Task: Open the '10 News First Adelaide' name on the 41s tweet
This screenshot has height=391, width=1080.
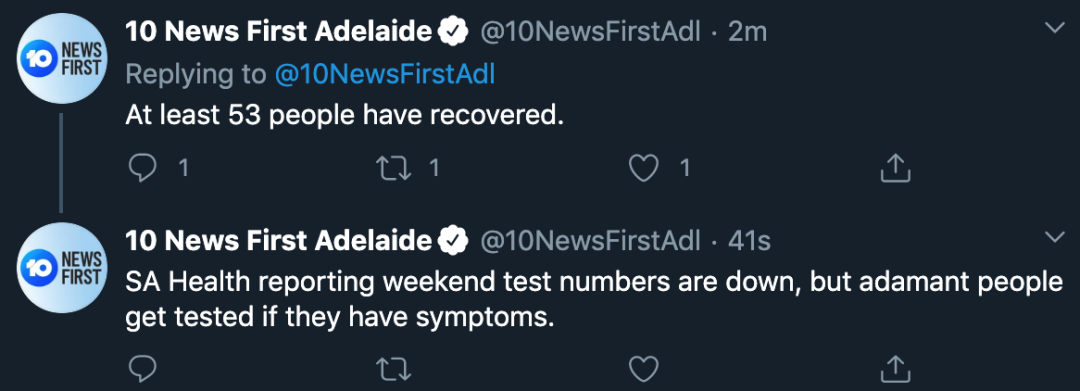Action: pyautogui.click(x=278, y=240)
